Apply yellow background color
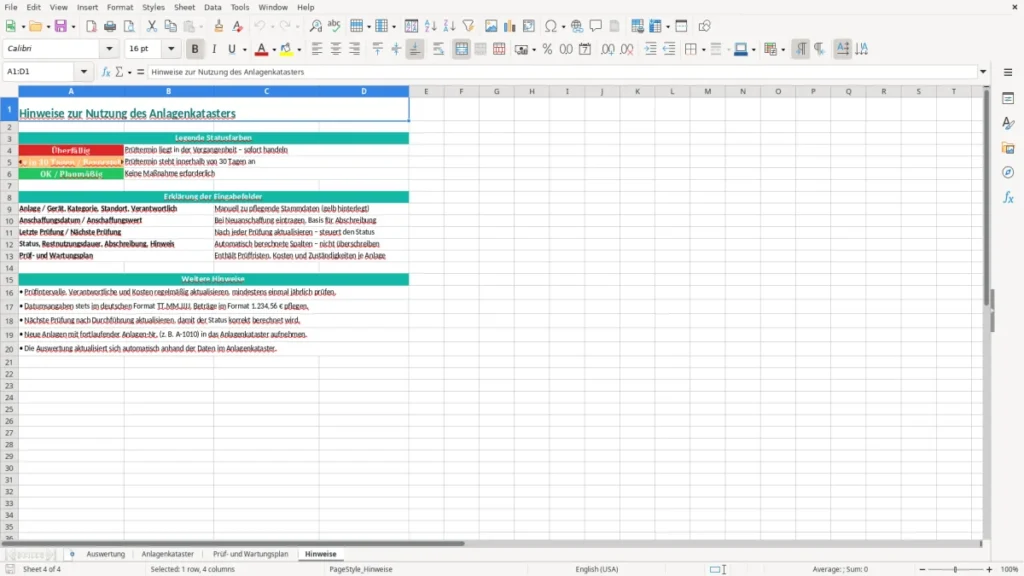 (286, 49)
